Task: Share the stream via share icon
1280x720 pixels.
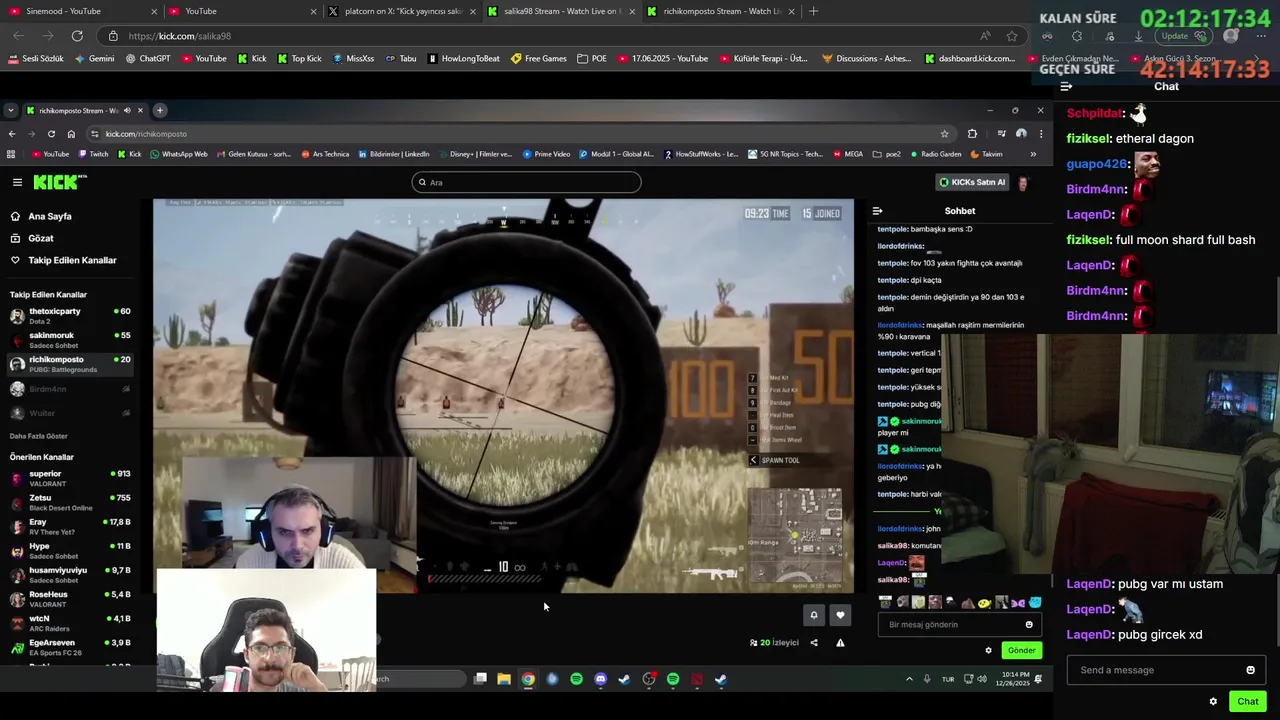Action: (x=814, y=643)
